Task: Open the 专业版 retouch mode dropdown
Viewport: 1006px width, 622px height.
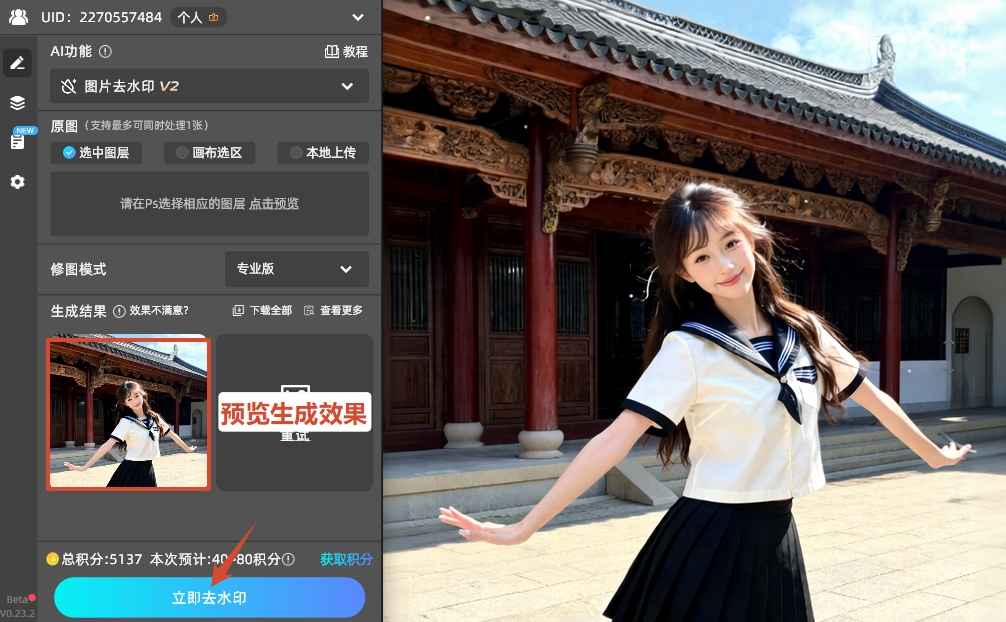Action: [296, 269]
